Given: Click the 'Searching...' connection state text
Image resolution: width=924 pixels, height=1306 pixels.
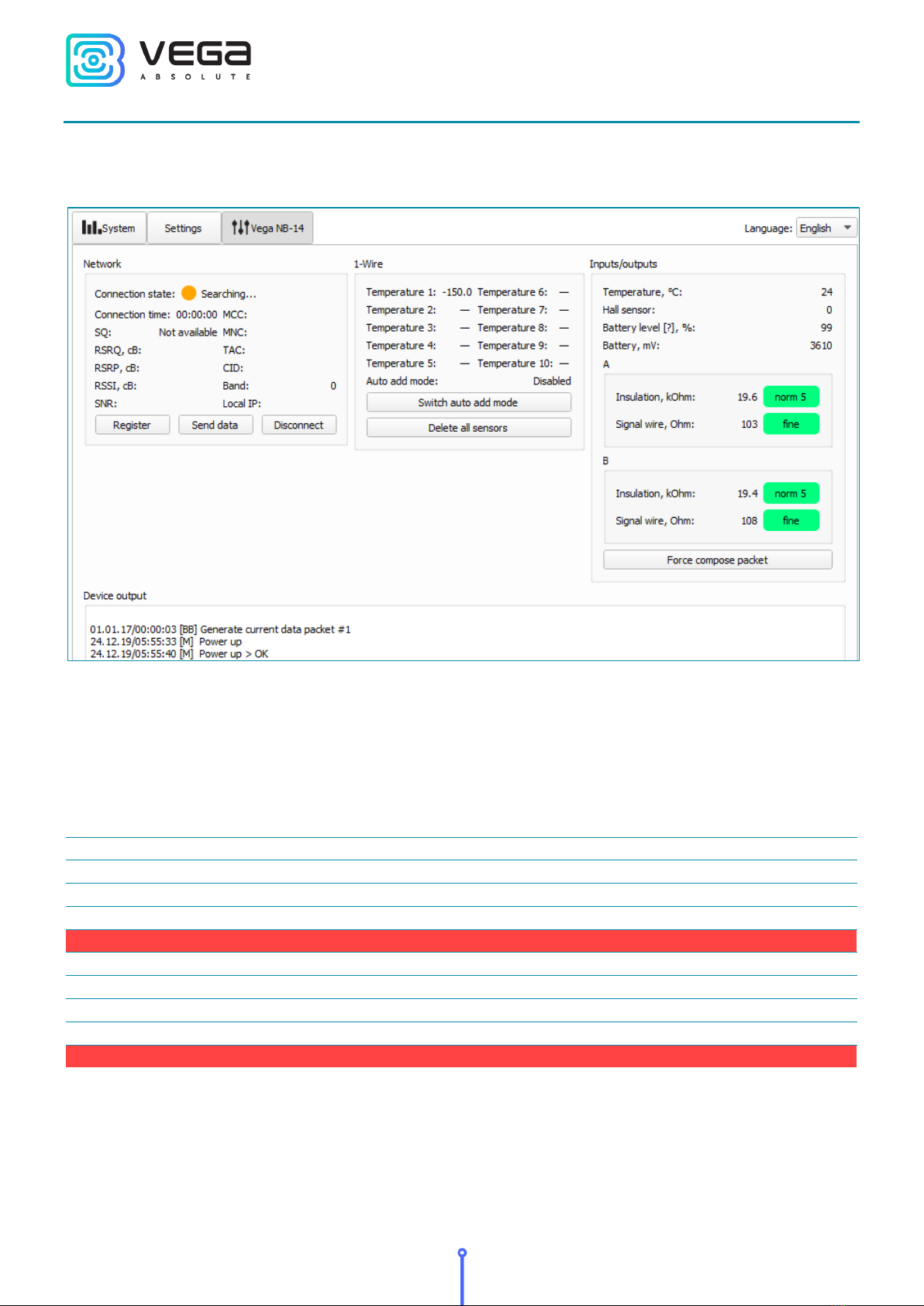Looking at the screenshot, I should coord(229,294).
